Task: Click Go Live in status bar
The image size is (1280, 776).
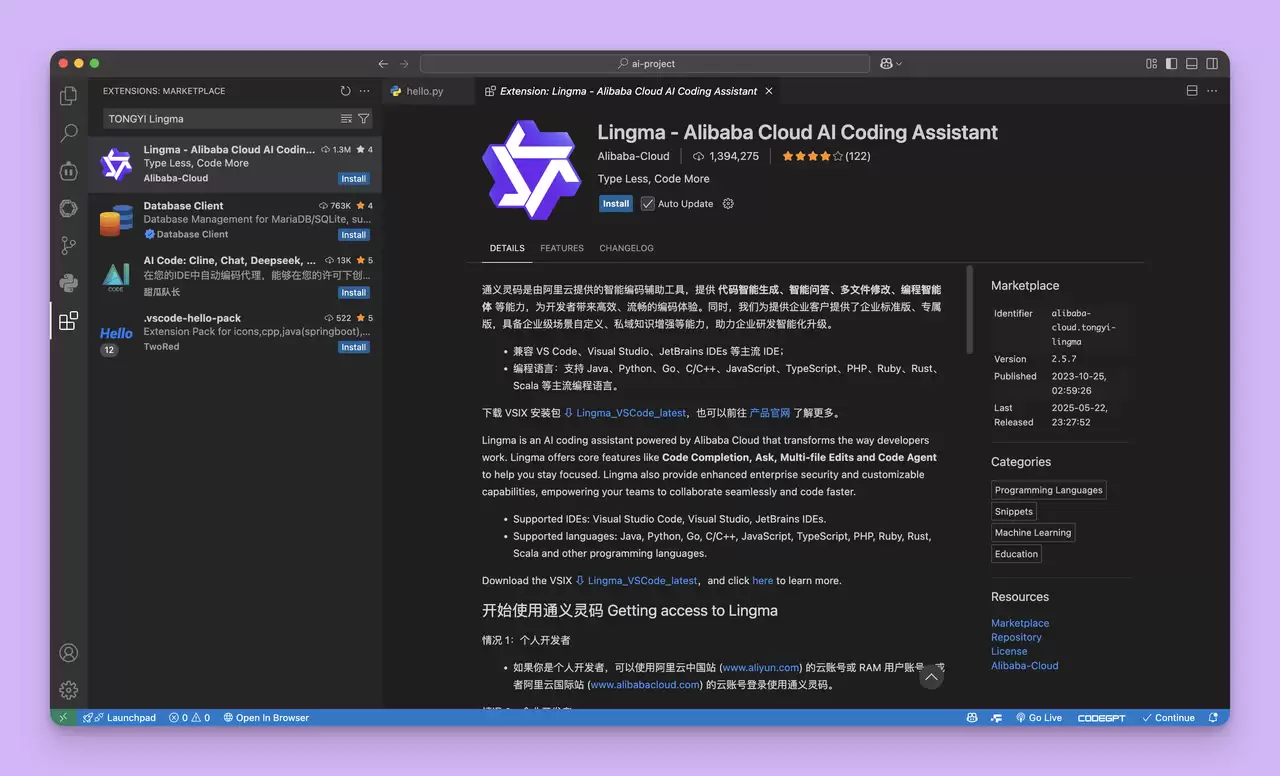Action: [x=1039, y=718]
